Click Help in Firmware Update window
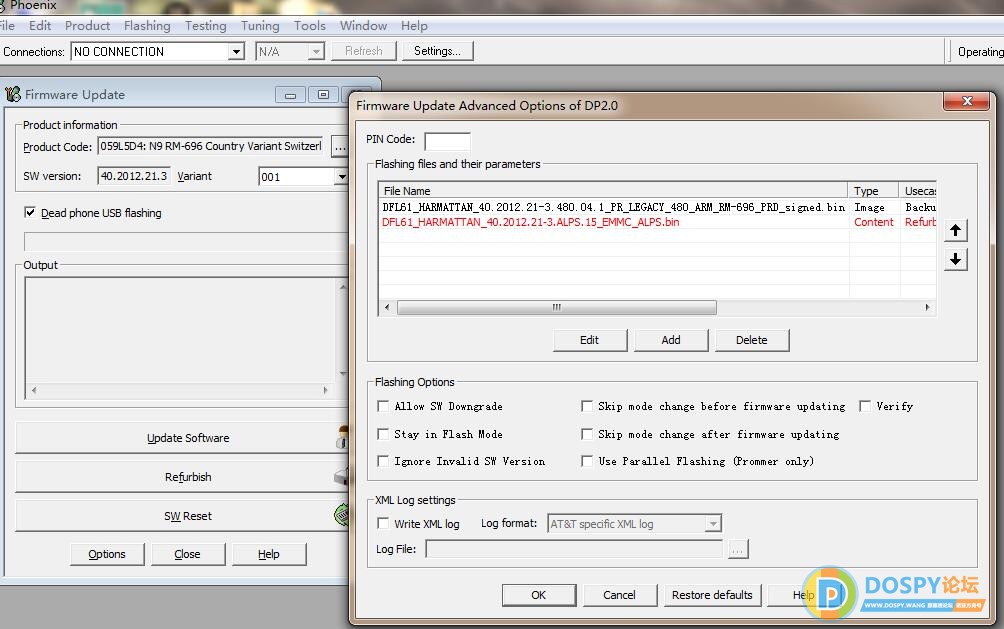Viewport: 1004px width, 629px height. click(x=269, y=554)
